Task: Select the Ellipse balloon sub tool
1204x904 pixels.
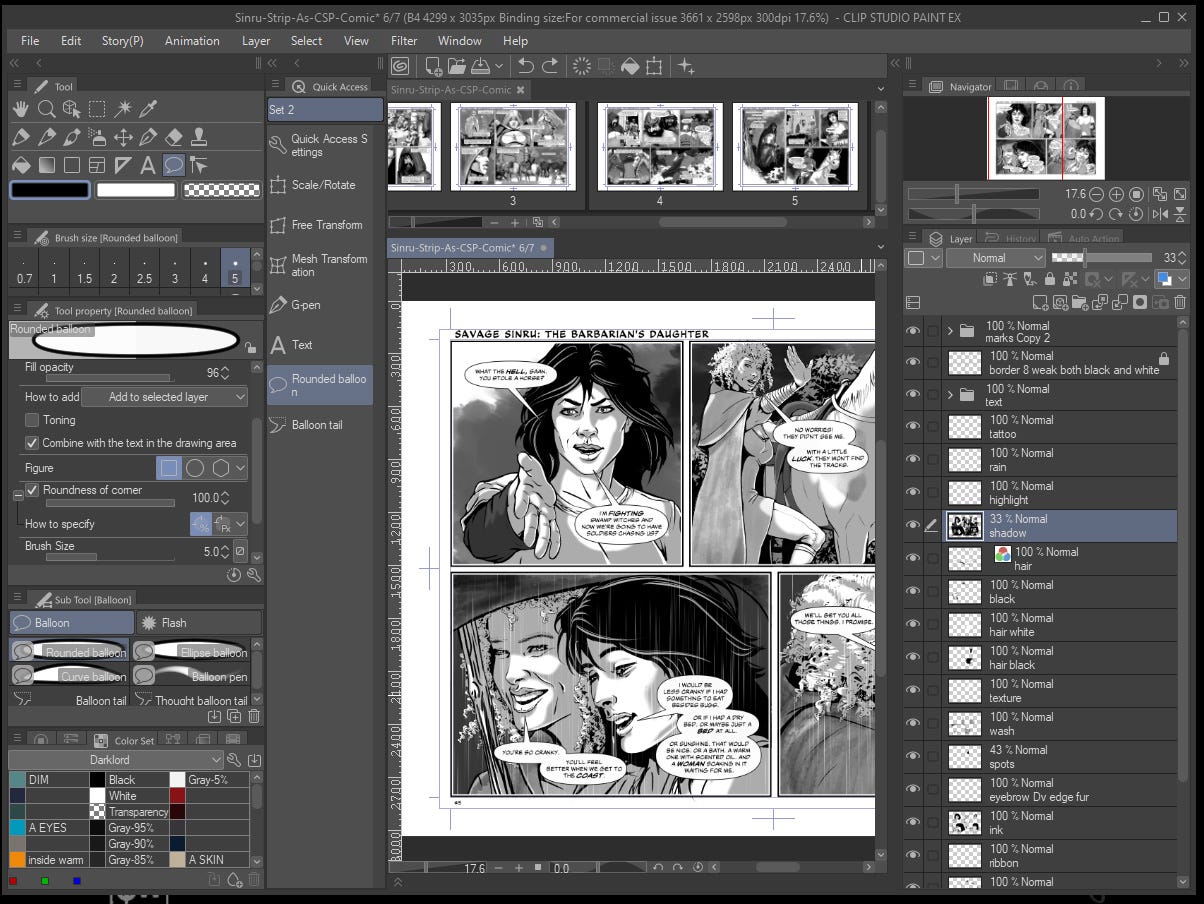Action: (197, 652)
